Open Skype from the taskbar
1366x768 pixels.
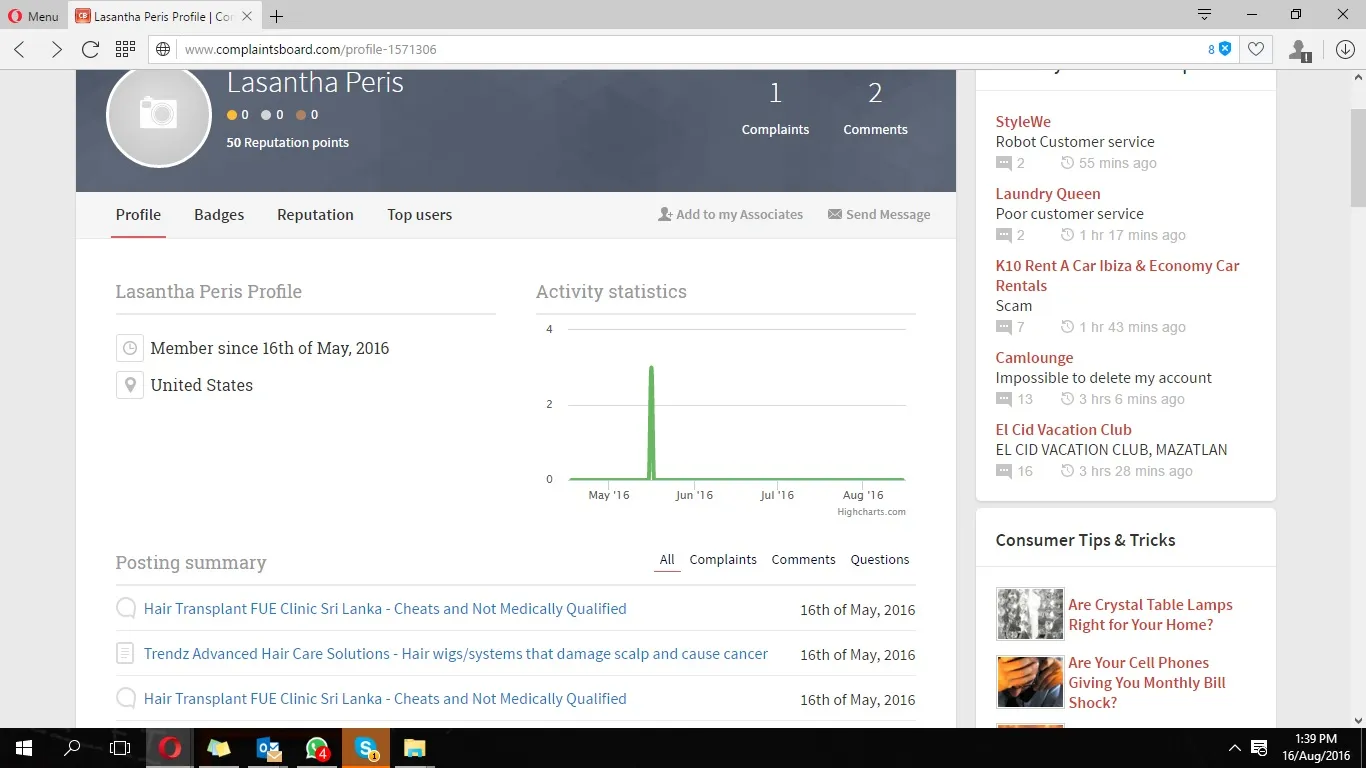click(366, 748)
